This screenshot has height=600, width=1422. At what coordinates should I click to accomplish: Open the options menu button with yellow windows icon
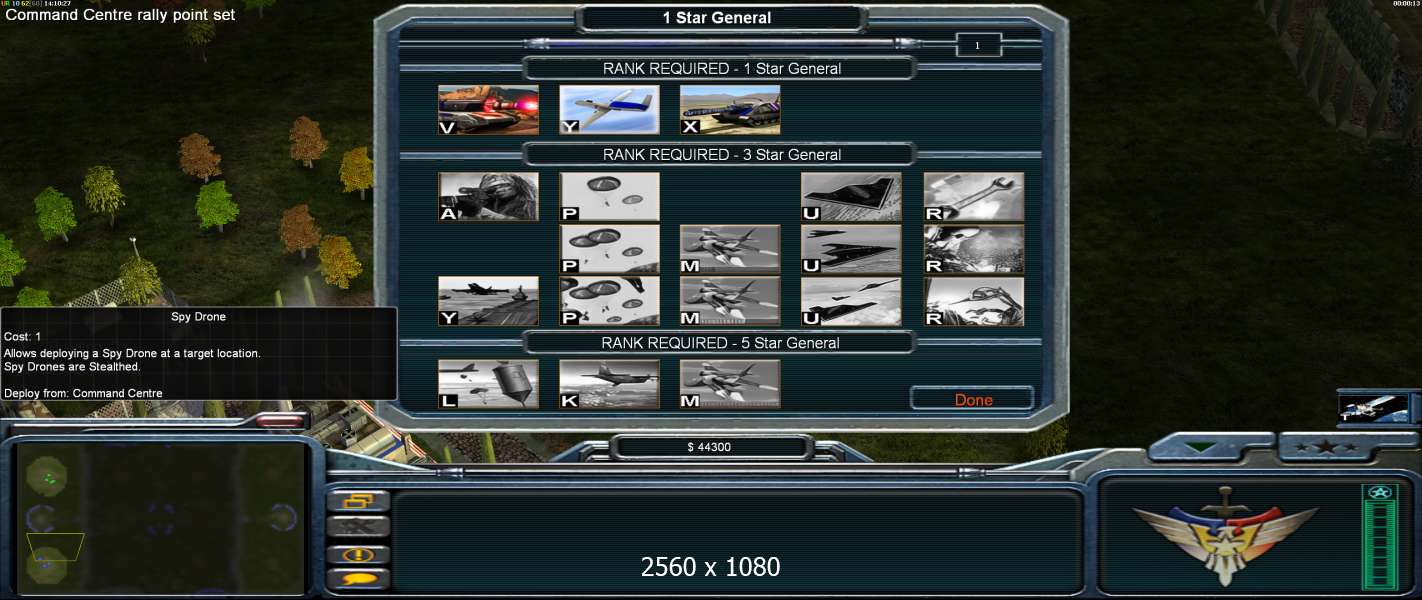(x=359, y=501)
